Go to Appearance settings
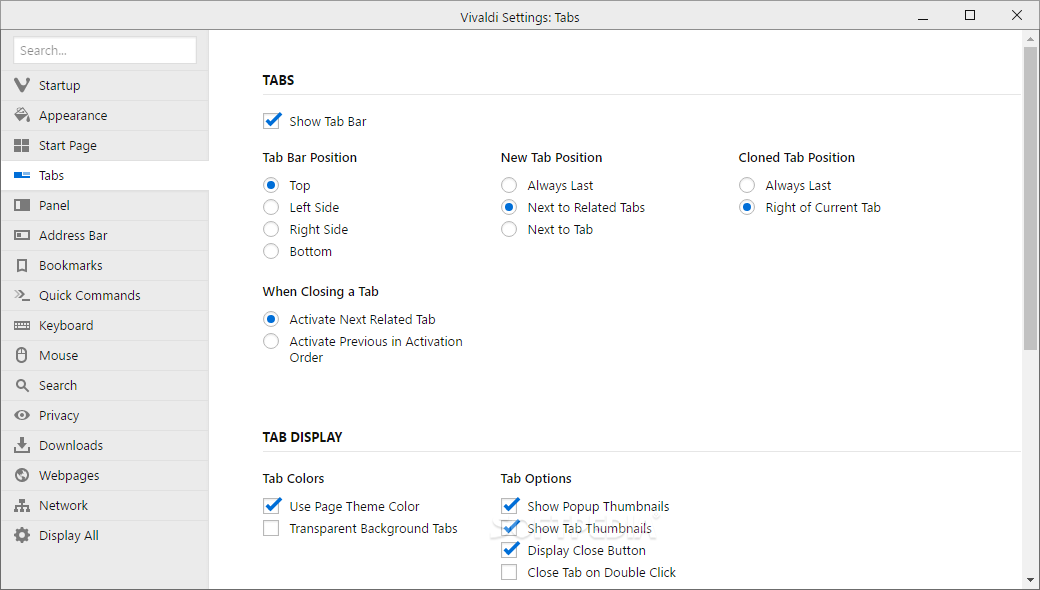This screenshot has height=590, width=1040. tap(105, 115)
